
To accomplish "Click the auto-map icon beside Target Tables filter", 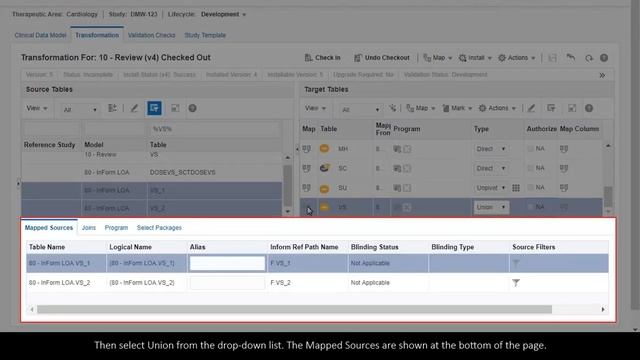I will (393, 108).
